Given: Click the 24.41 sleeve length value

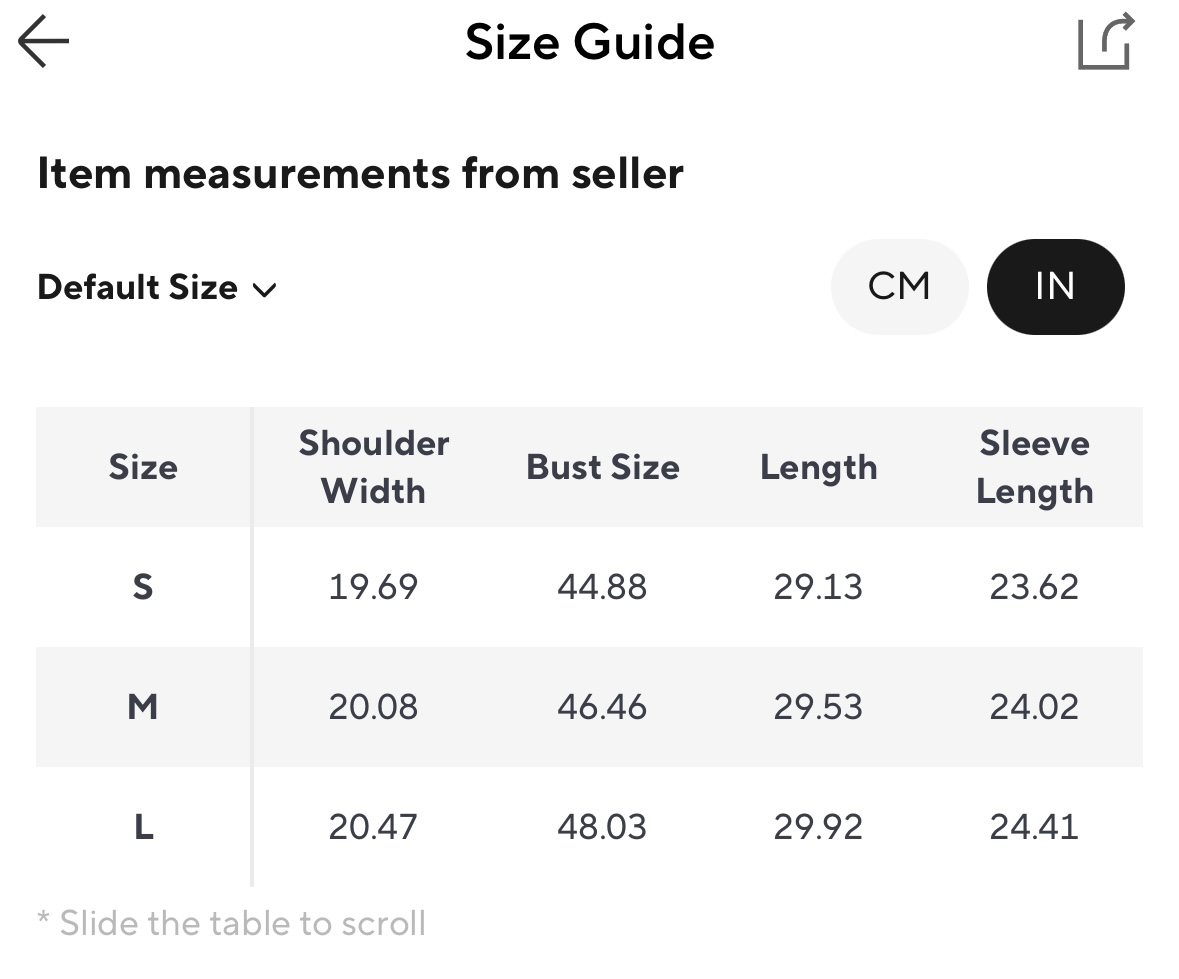Looking at the screenshot, I should pyautogui.click(x=1034, y=827).
